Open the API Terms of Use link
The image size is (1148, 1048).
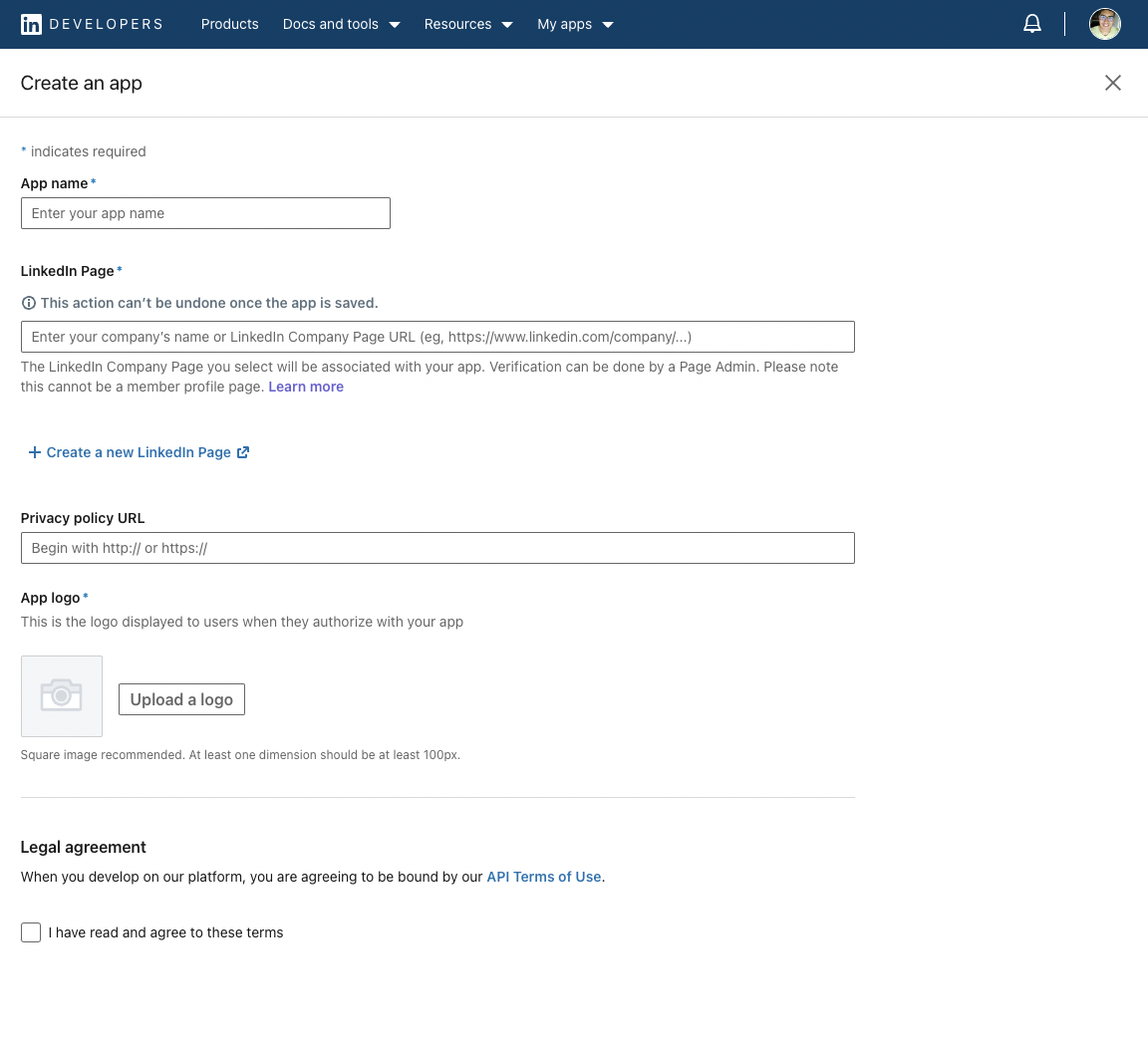pos(544,877)
